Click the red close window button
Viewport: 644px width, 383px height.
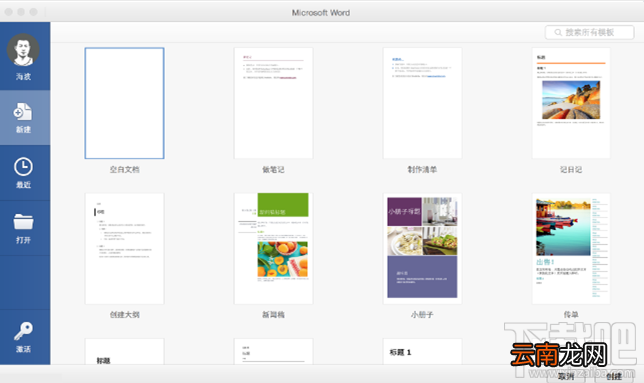8,12
